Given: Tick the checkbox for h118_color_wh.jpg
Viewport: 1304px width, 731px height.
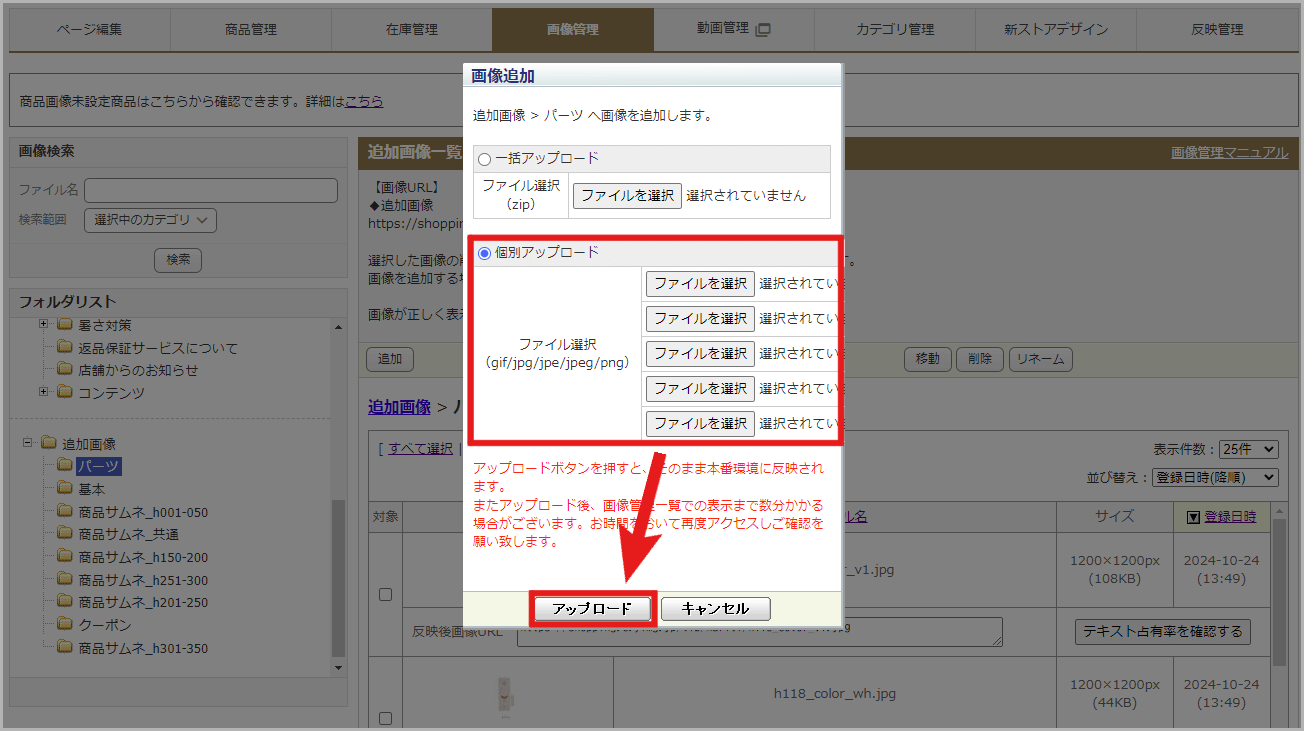Looking at the screenshot, I should 385,718.
